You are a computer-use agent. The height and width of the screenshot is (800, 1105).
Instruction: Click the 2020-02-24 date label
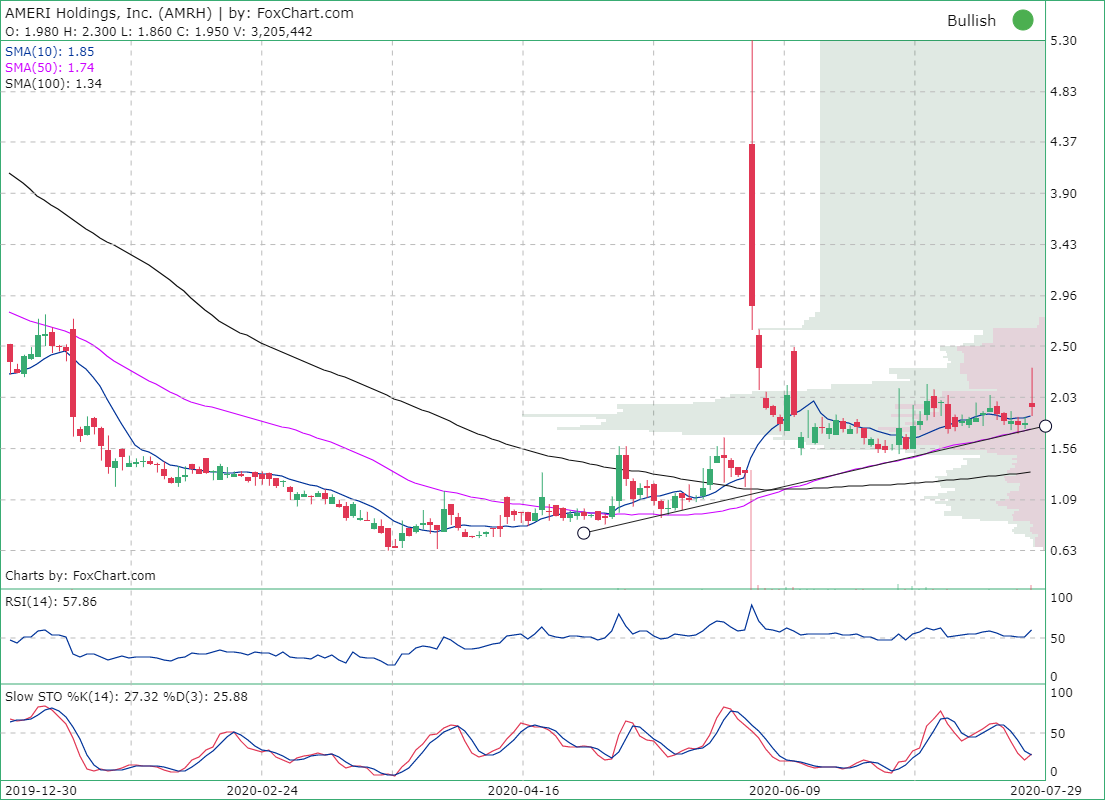pos(262,790)
